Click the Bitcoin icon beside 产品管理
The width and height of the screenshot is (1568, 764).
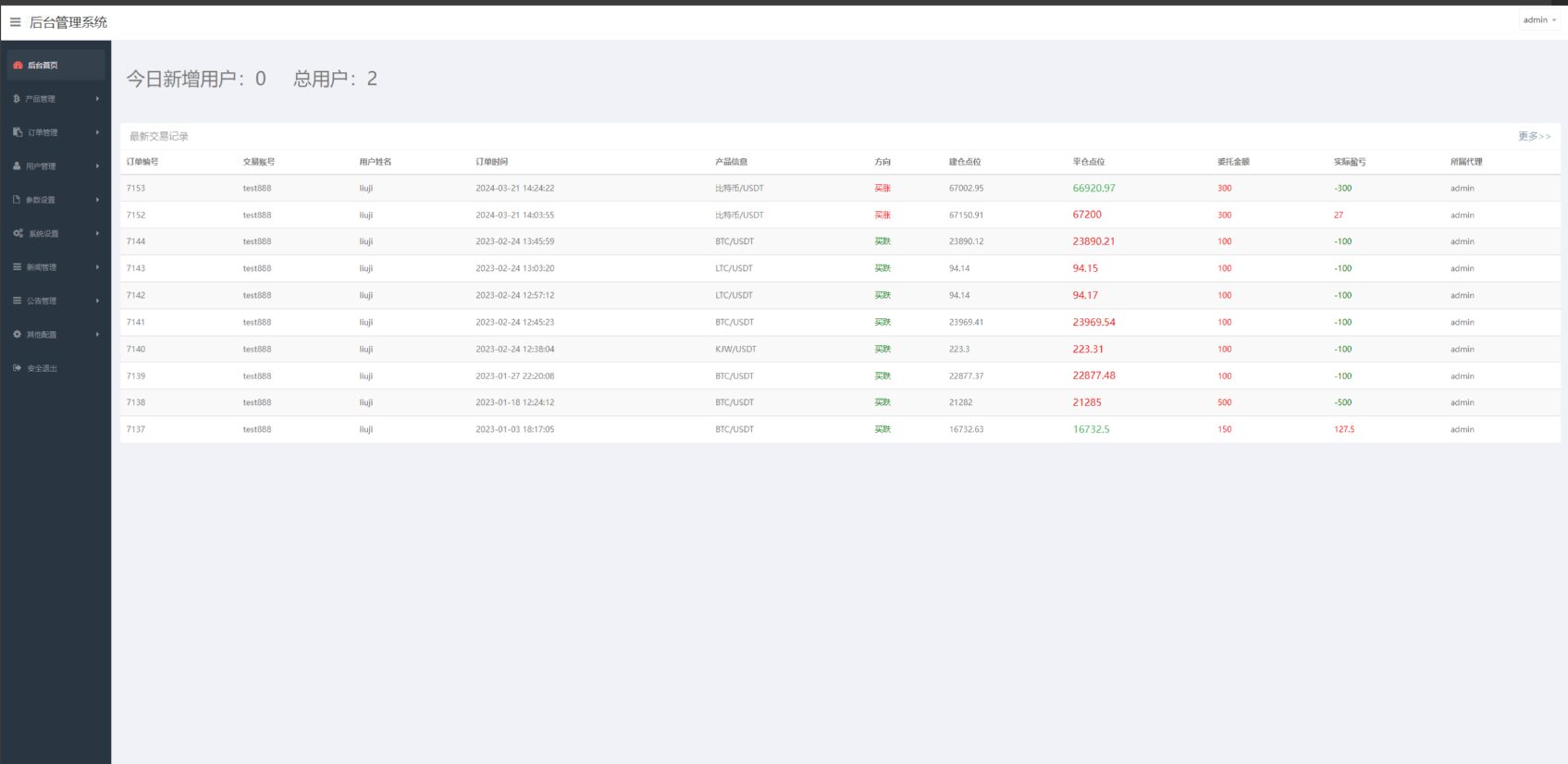[17, 99]
